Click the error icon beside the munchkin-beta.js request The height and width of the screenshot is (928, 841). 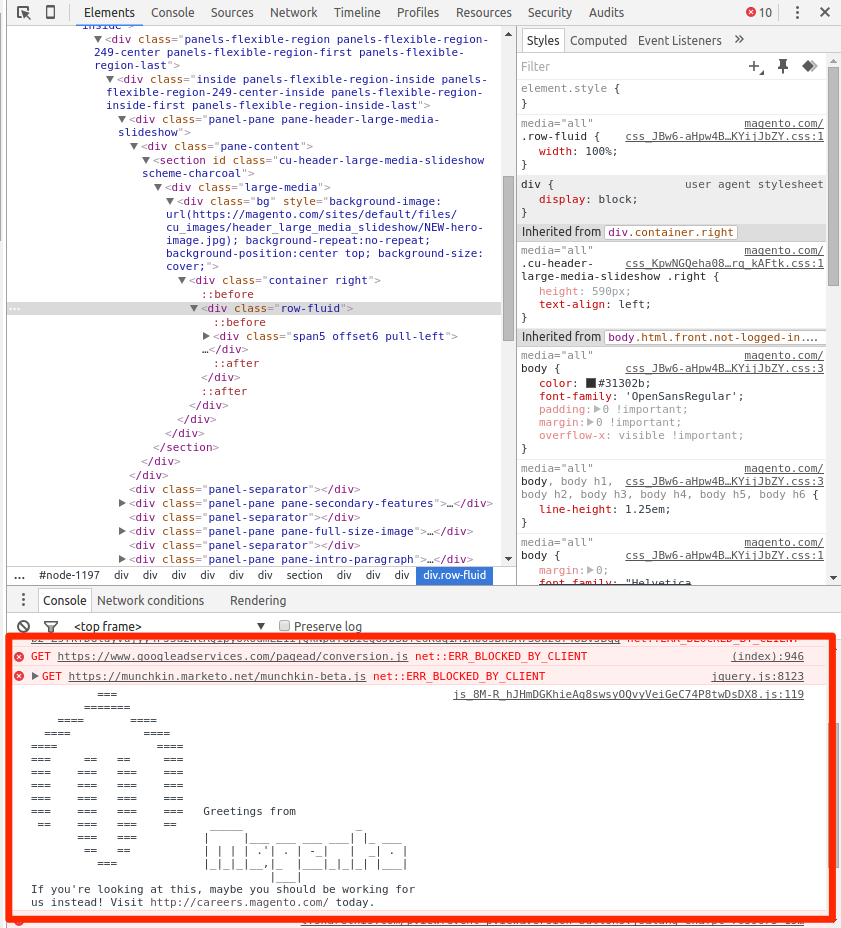(19, 676)
